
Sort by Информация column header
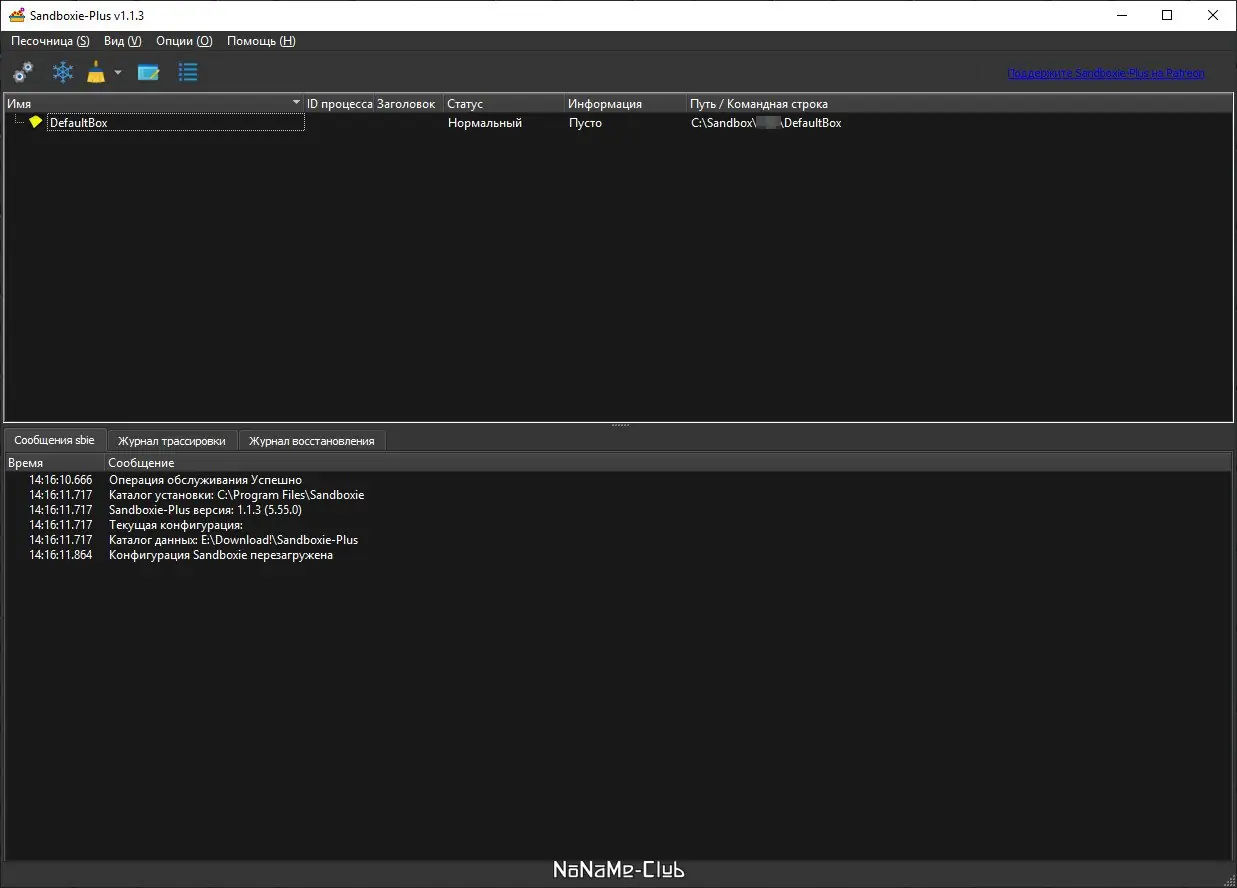click(625, 103)
